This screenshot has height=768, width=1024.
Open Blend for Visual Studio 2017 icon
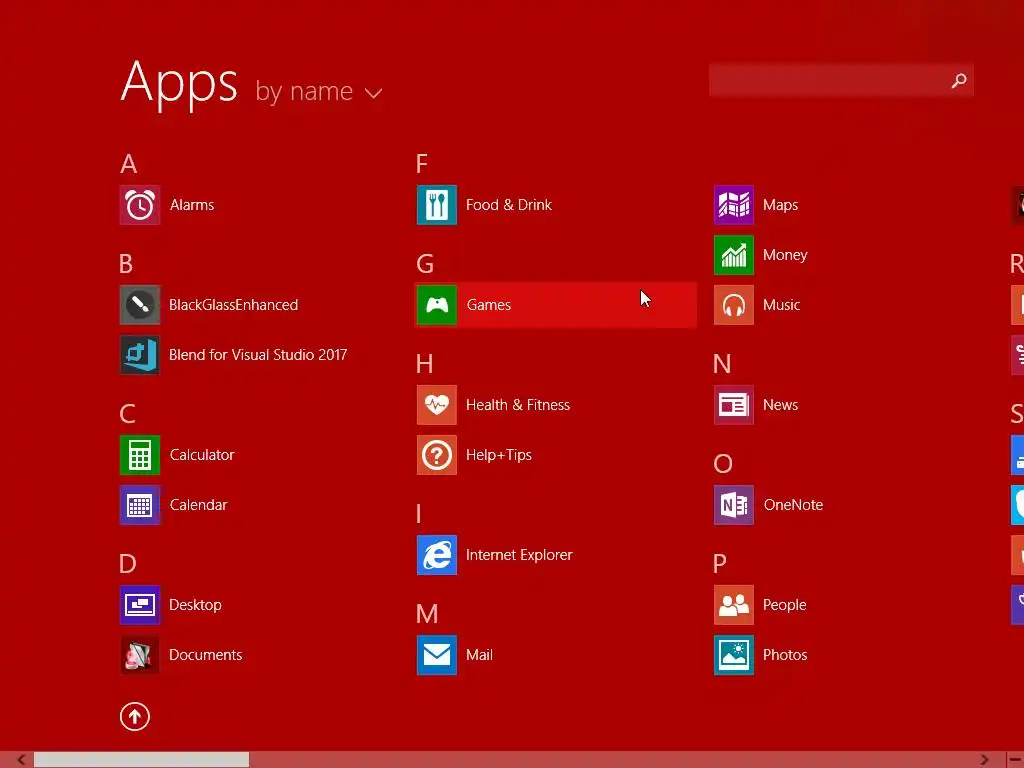point(140,355)
